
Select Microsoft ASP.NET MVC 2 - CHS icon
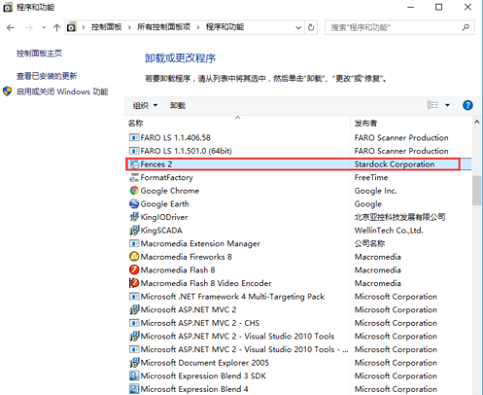[x=134, y=323]
